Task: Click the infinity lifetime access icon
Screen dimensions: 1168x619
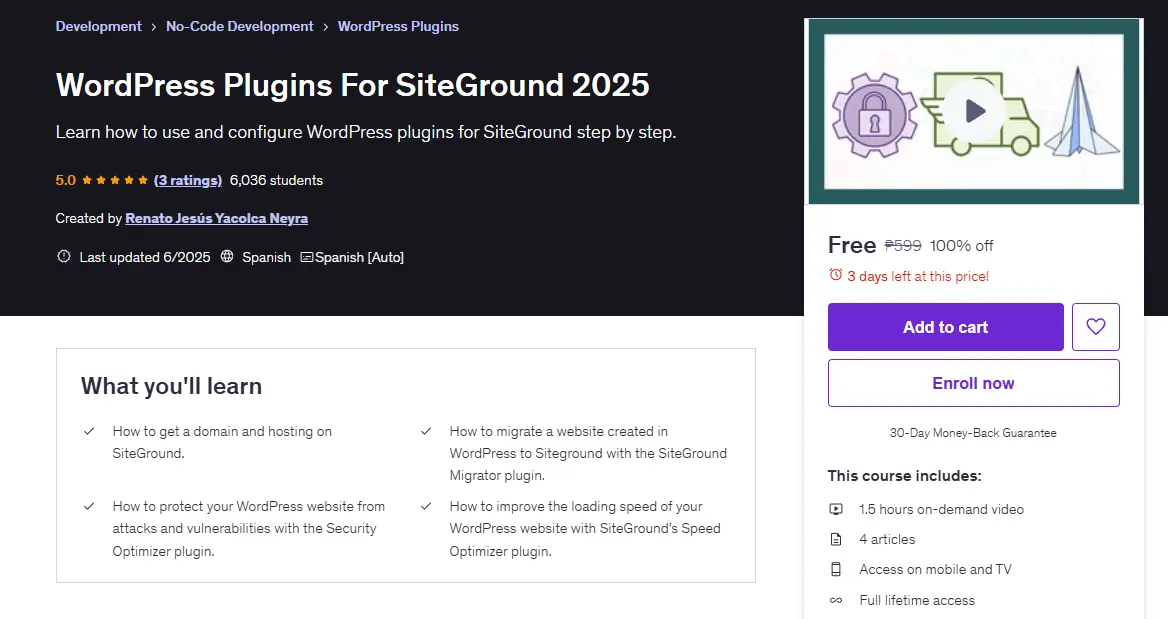Action: click(x=836, y=600)
